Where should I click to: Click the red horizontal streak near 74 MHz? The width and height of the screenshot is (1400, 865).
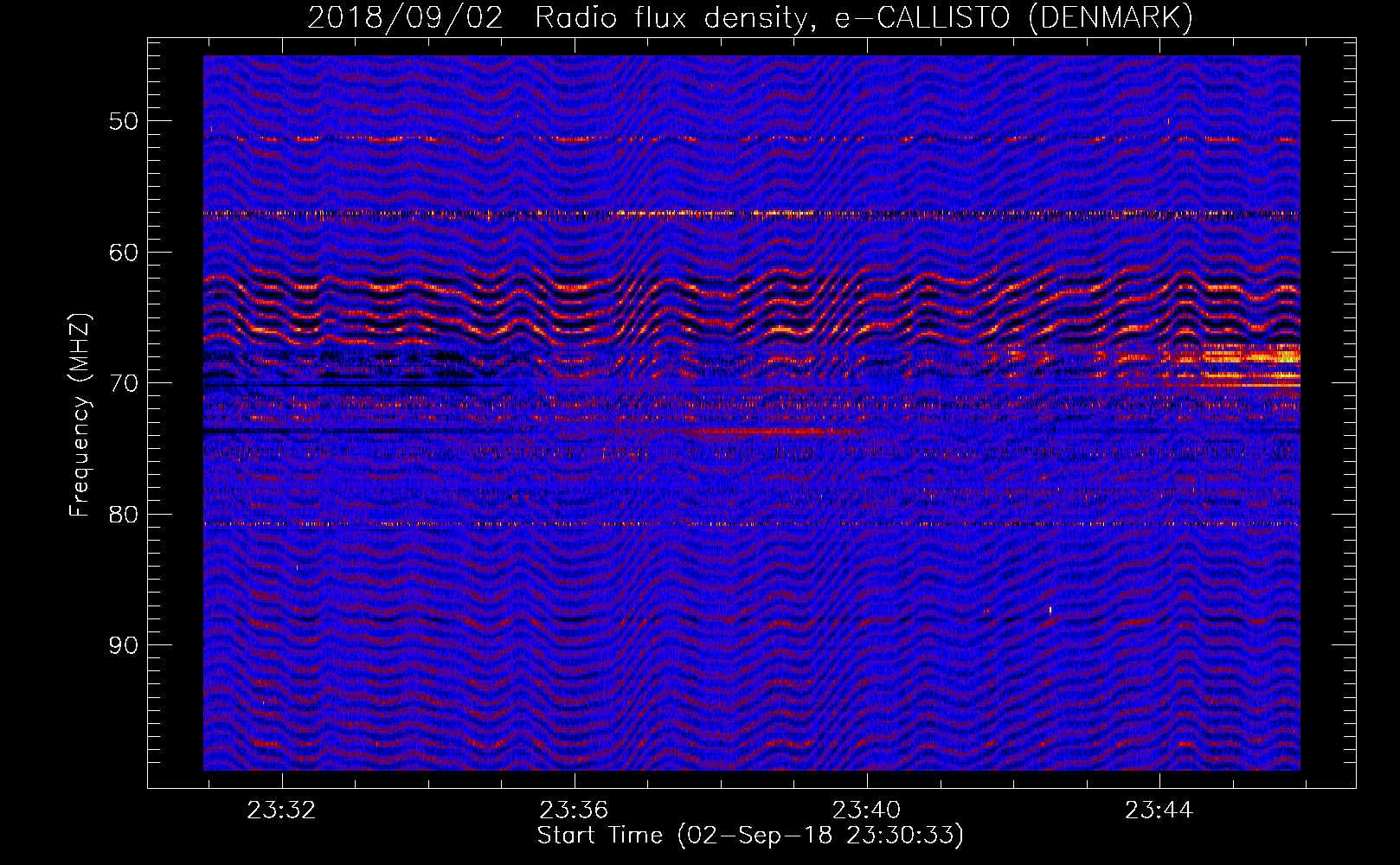point(774,431)
